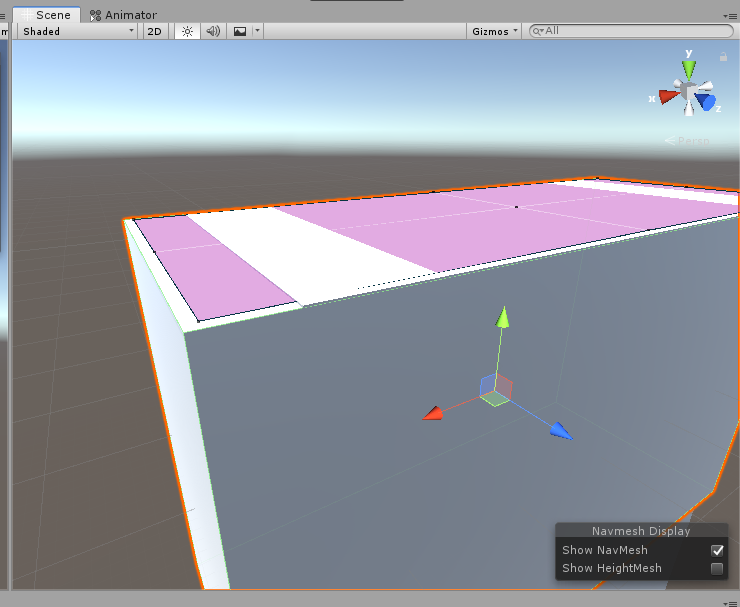Toggle the scene view rotation lock icon

tap(723, 57)
